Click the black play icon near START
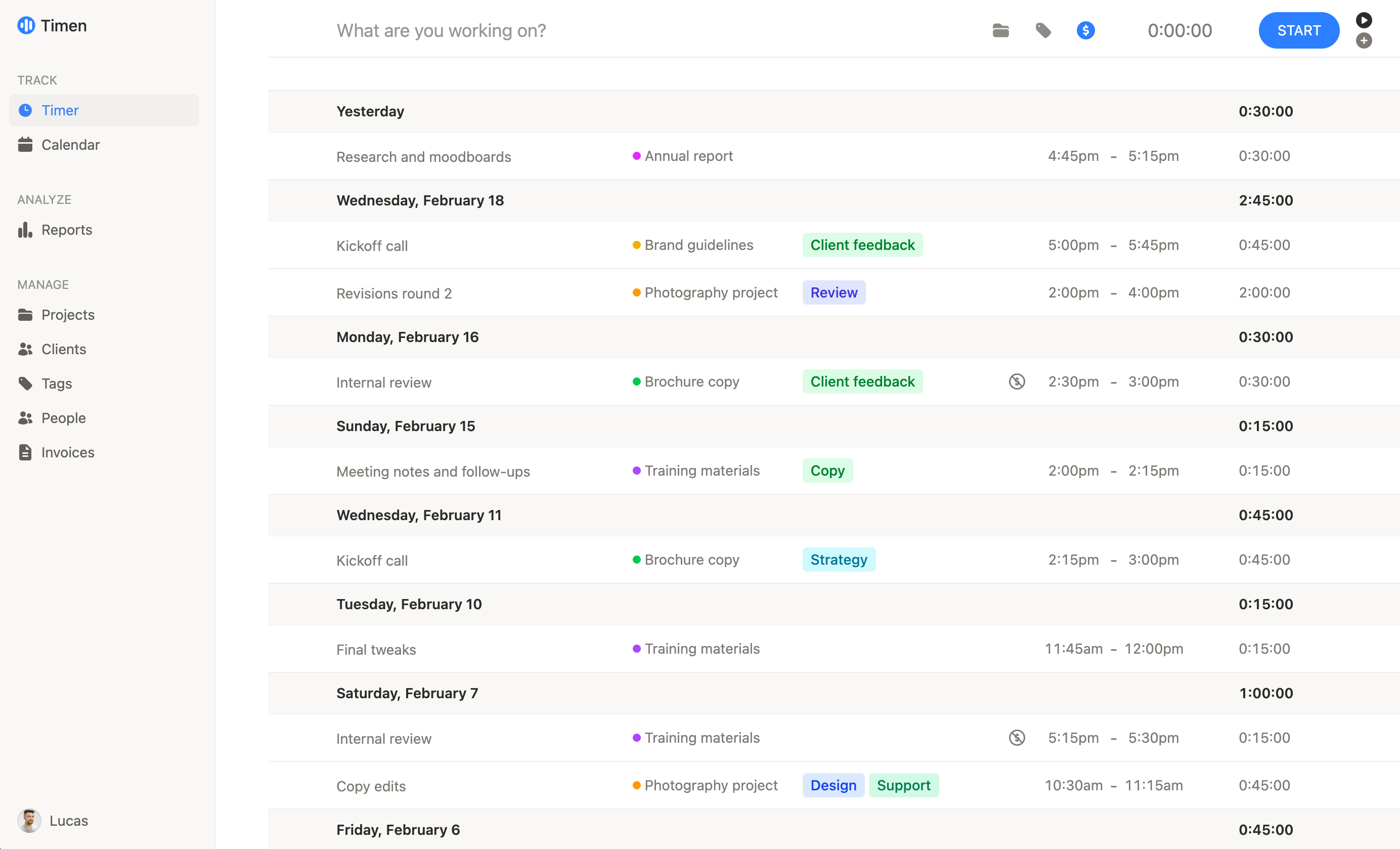This screenshot has height=849, width=1400. point(1364,20)
